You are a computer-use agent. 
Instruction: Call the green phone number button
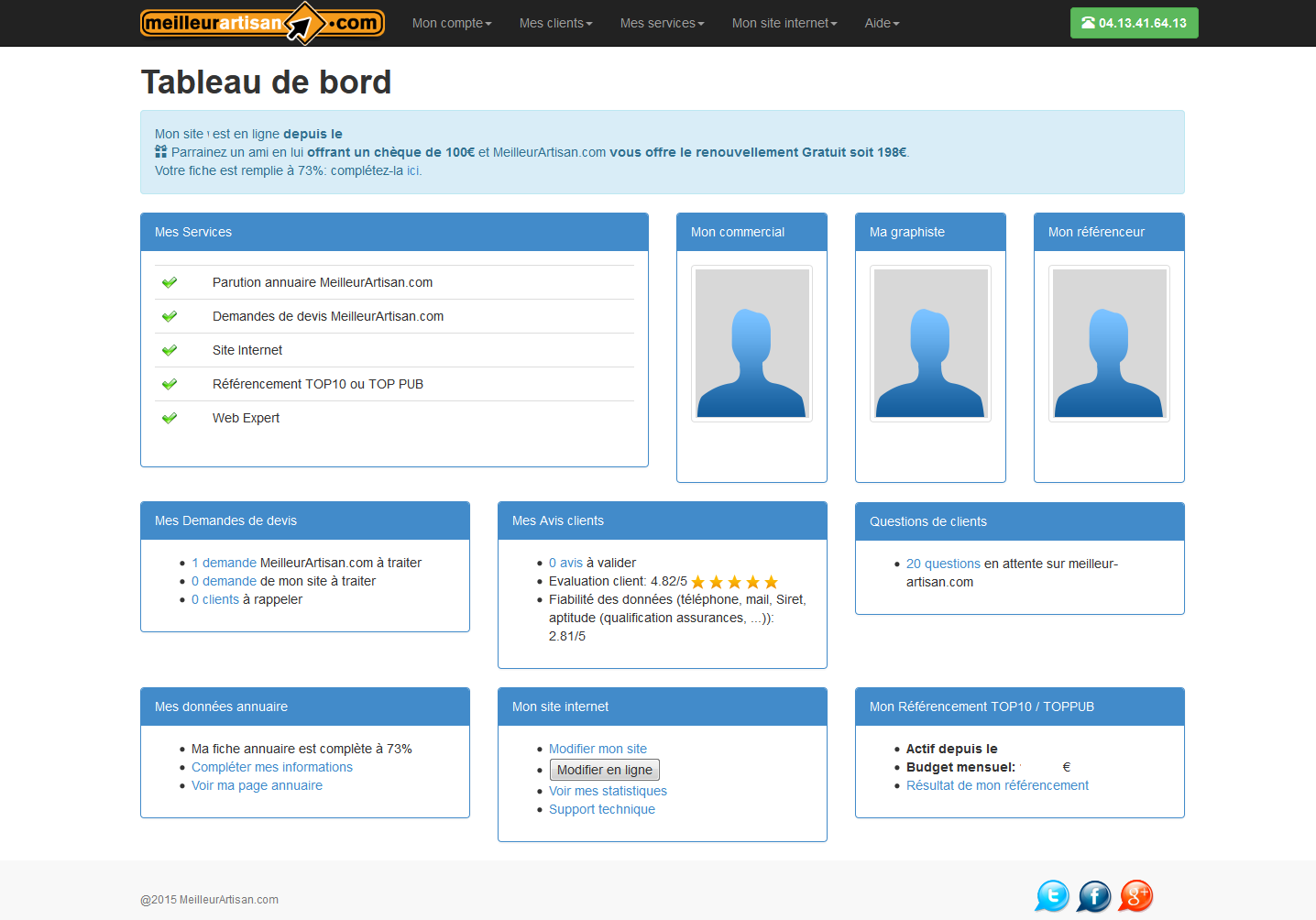(1134, 23)
